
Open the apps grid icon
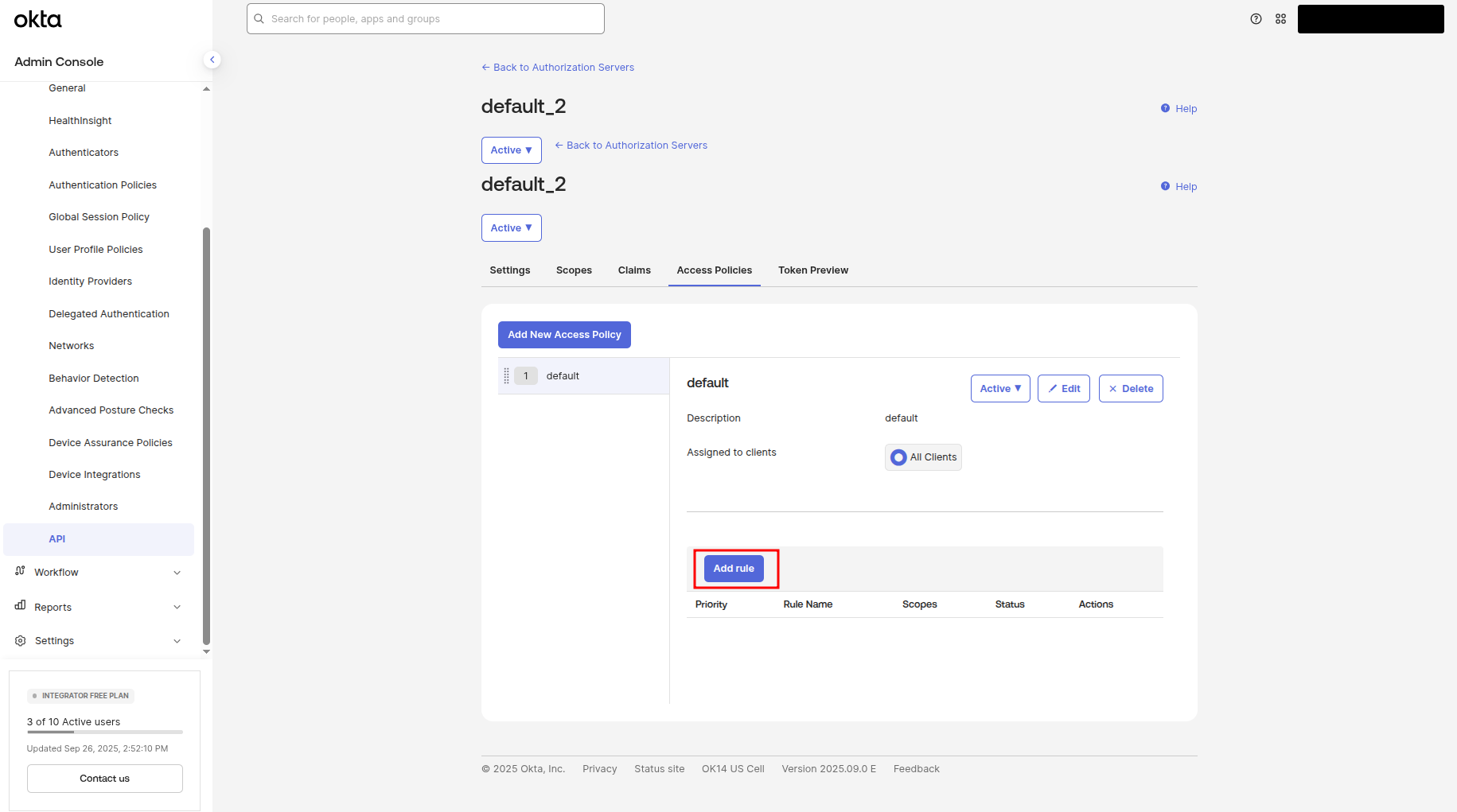pos(1280,19)
